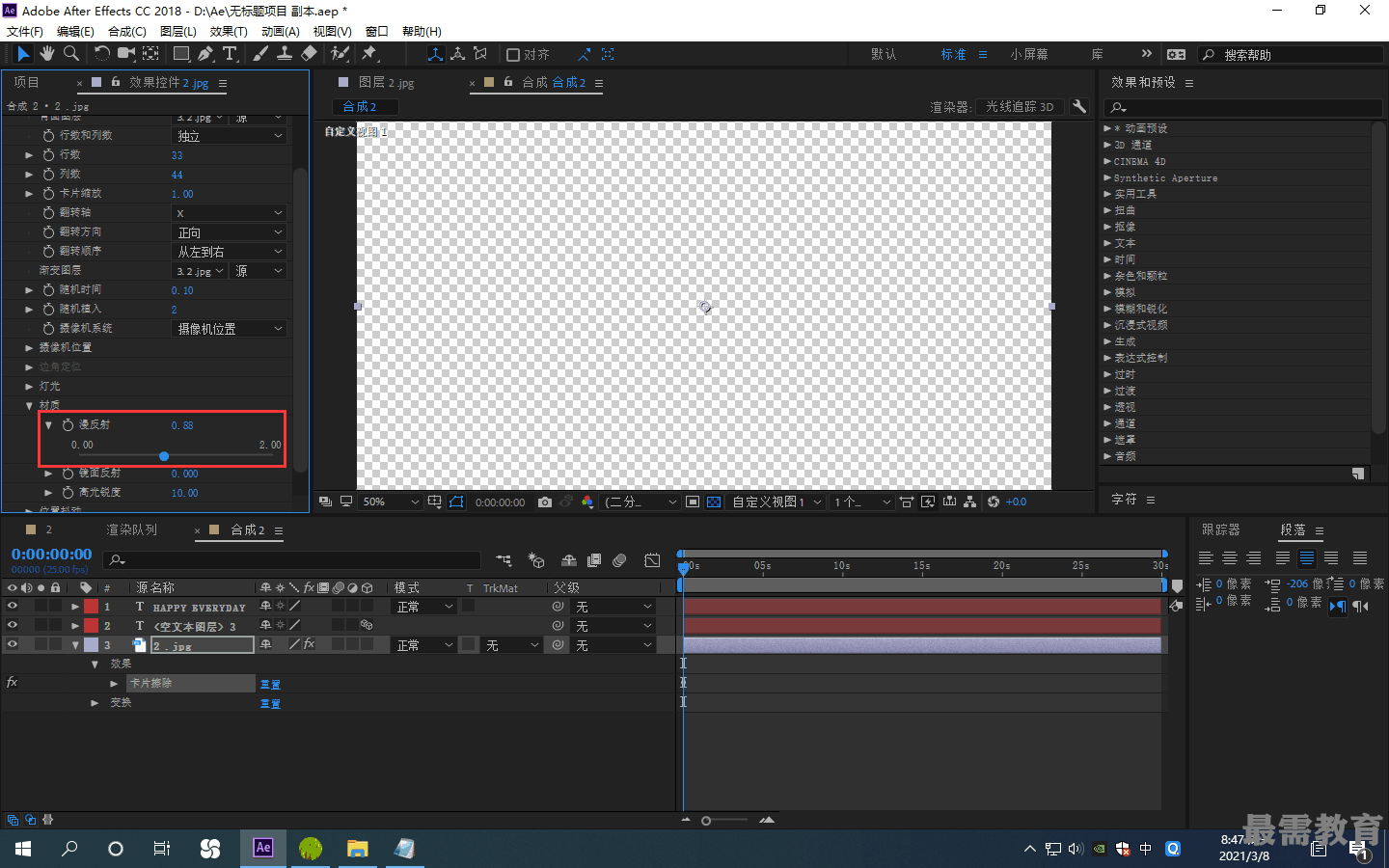
Task: Expand the 卡片擦除 effect in timeline
Action: 114,683
